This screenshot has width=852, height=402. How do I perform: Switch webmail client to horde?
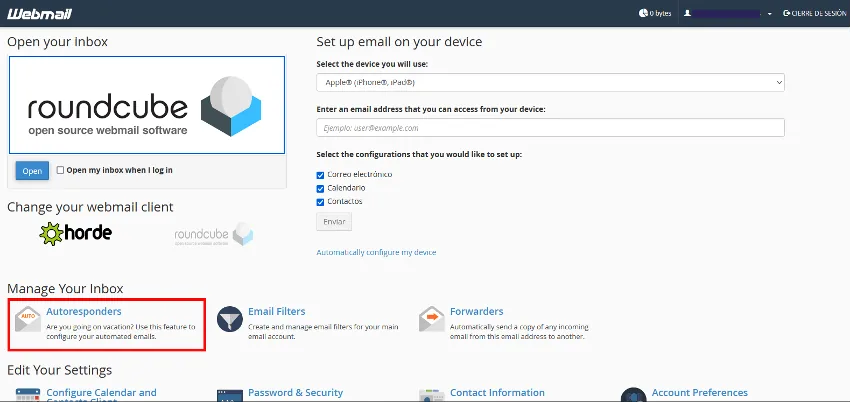[76, 234]
